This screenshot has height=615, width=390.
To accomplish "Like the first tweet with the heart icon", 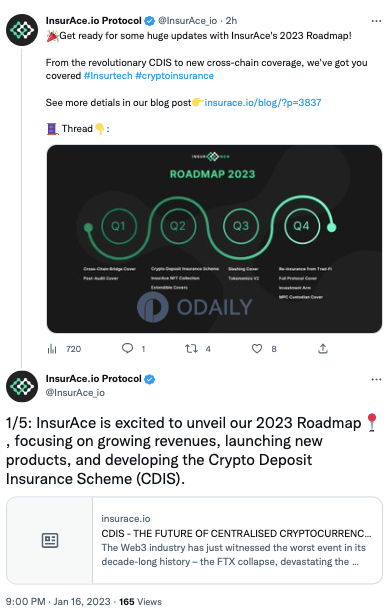I will [x=257, y=348].
